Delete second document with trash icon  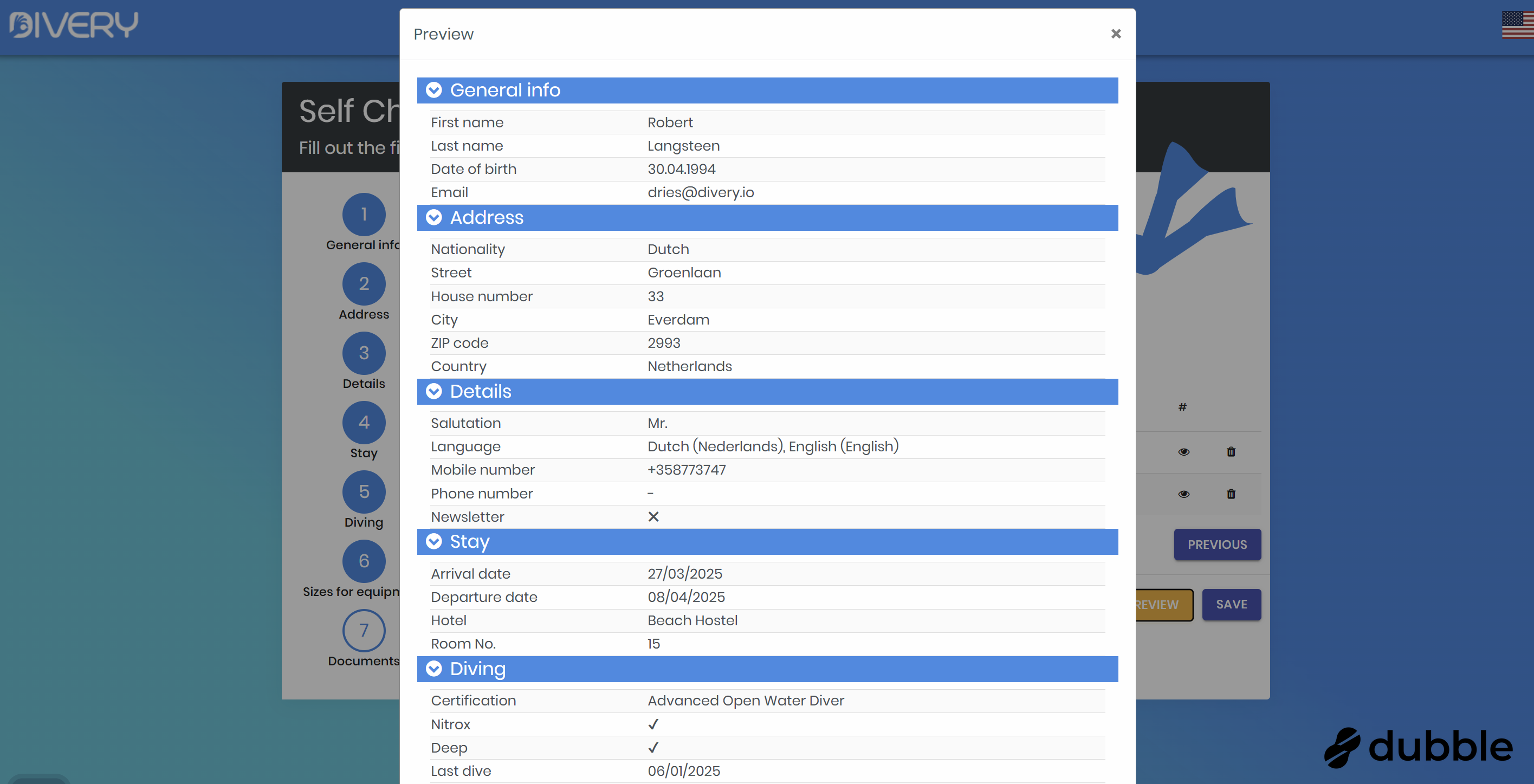[x=1231, y=494]
